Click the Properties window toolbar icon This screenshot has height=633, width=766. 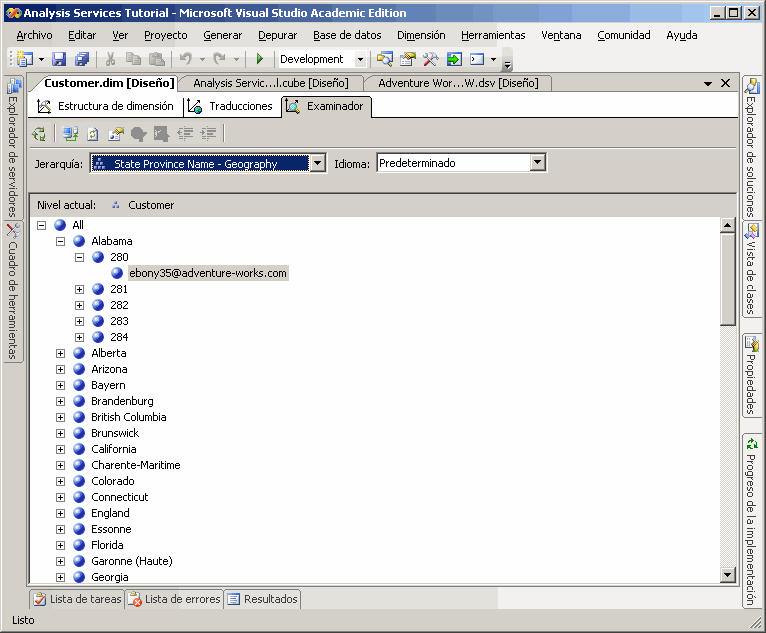407,60
